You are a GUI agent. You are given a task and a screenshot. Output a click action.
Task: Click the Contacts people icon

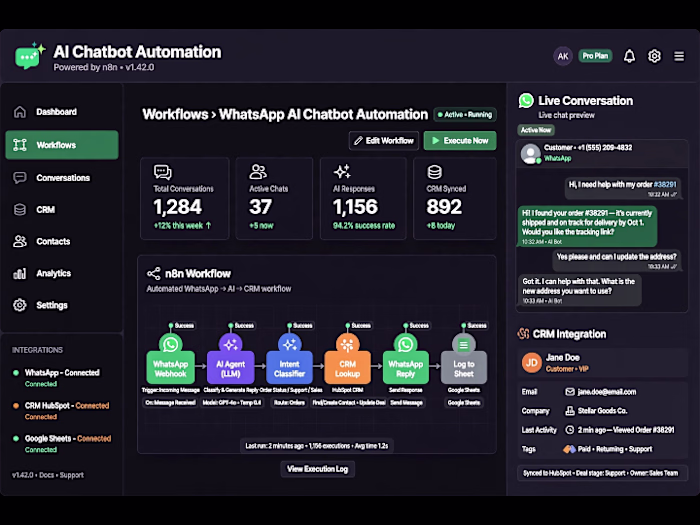coord(20,242)
